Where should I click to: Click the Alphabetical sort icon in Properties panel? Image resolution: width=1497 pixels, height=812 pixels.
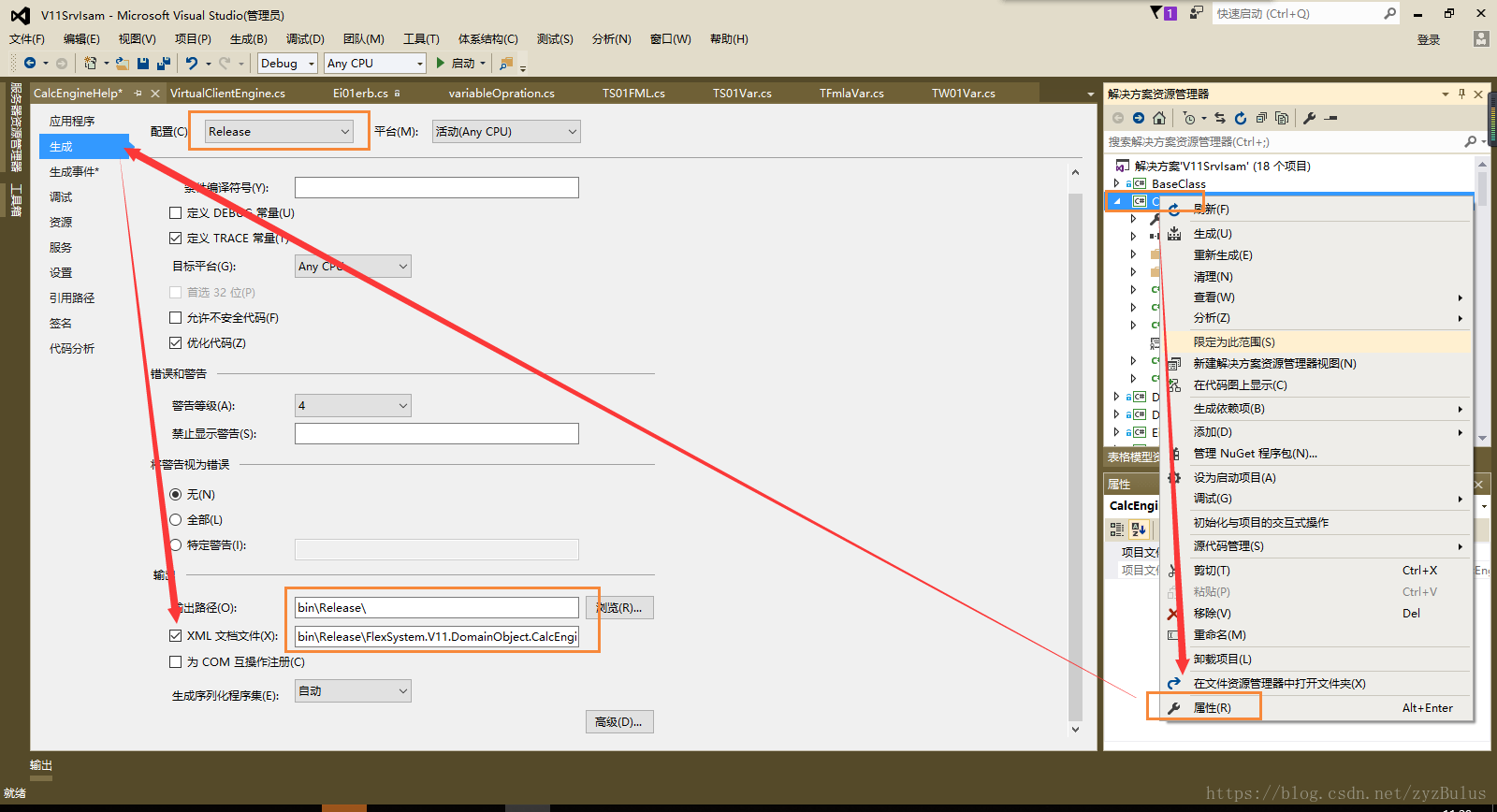[1139, 529]
